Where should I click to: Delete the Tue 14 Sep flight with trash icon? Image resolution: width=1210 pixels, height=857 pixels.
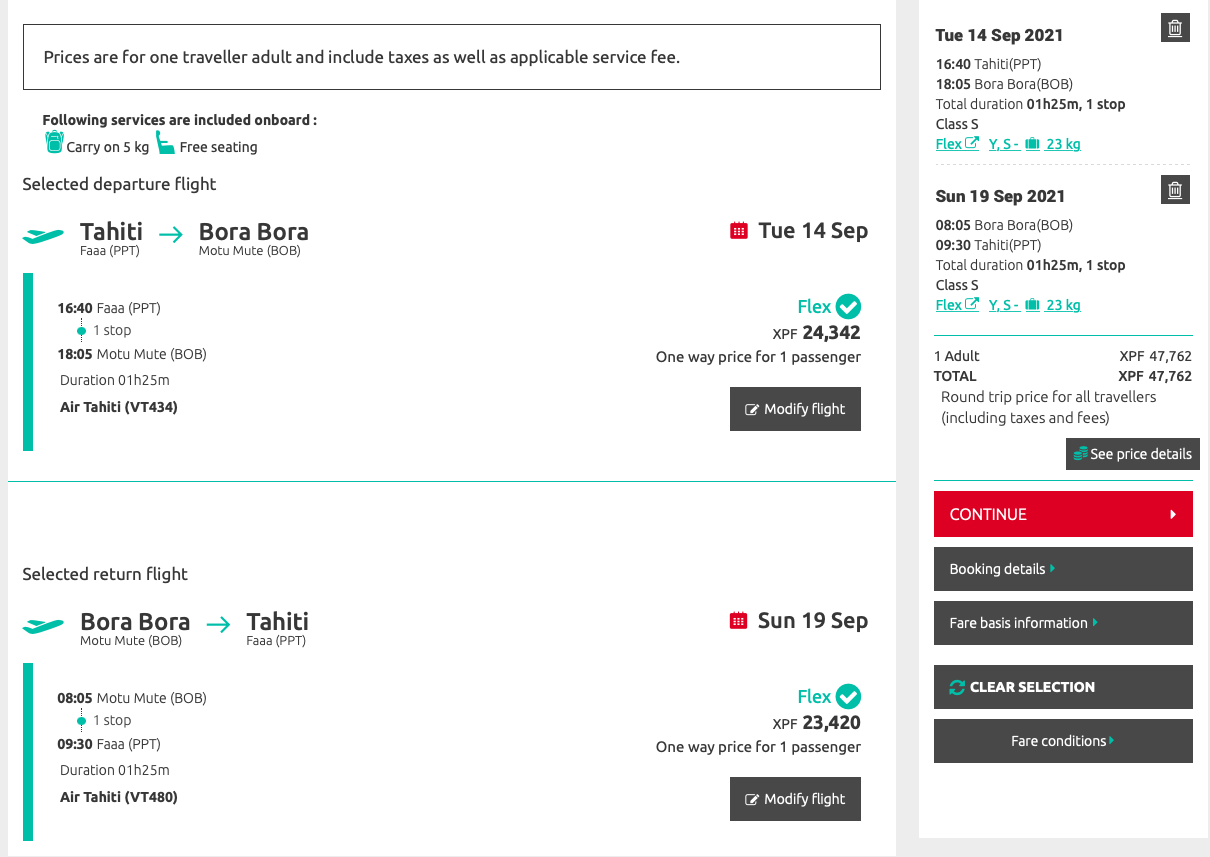pyautogui.click(x=1175, y=29)
